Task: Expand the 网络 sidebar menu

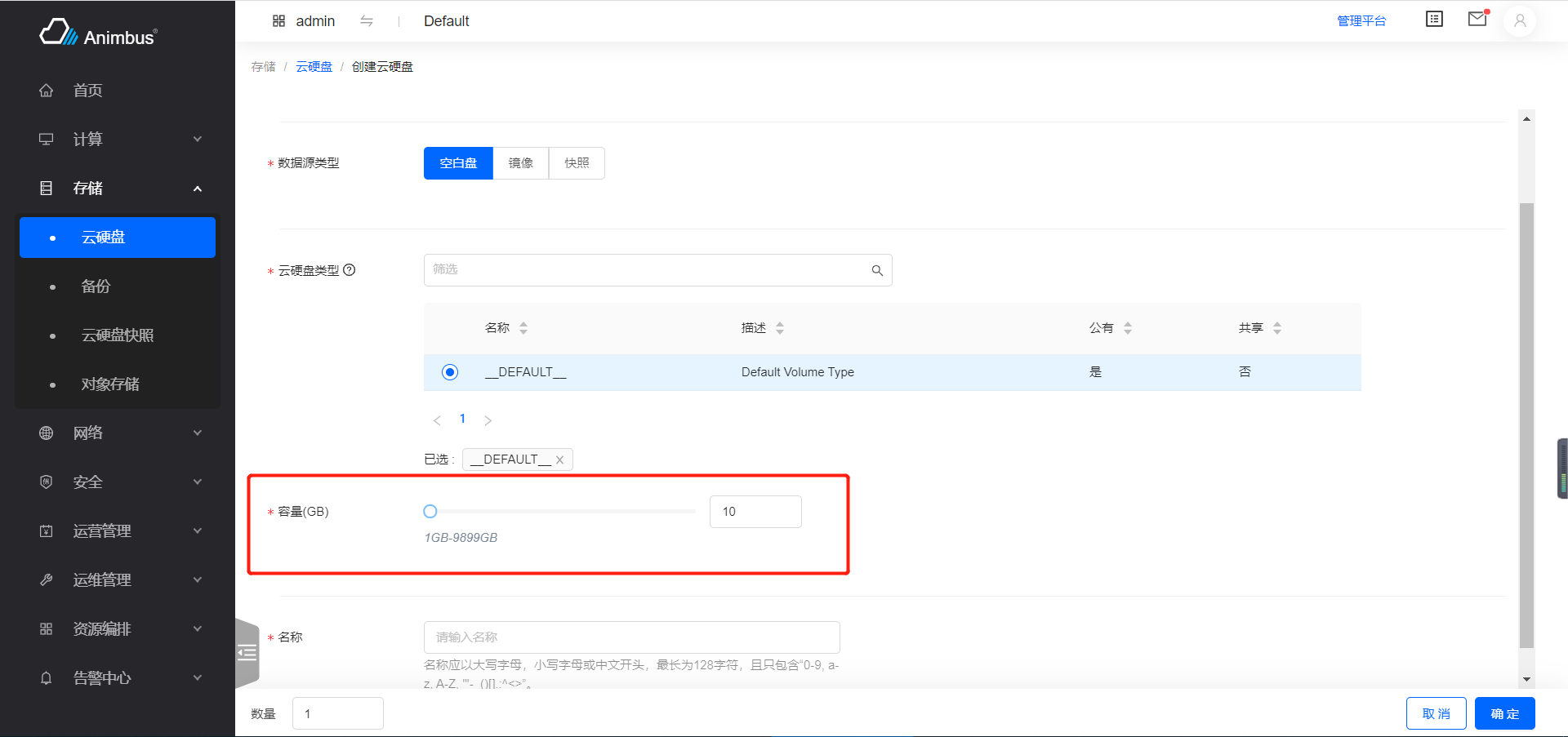Action: click(88, 433)
